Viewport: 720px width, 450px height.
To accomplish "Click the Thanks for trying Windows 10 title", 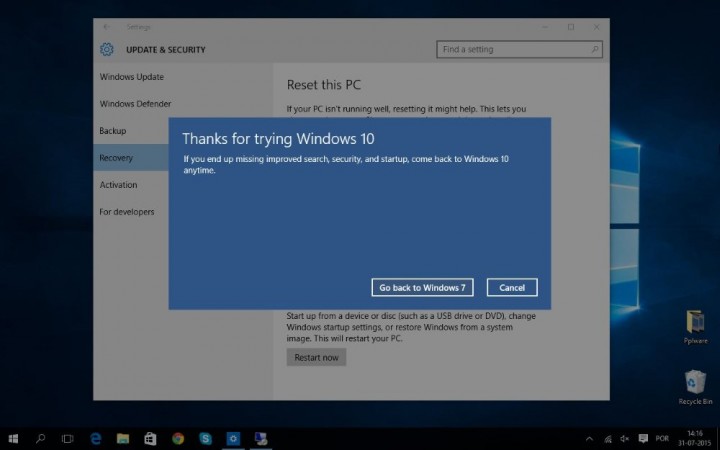I will click(278, 139).
